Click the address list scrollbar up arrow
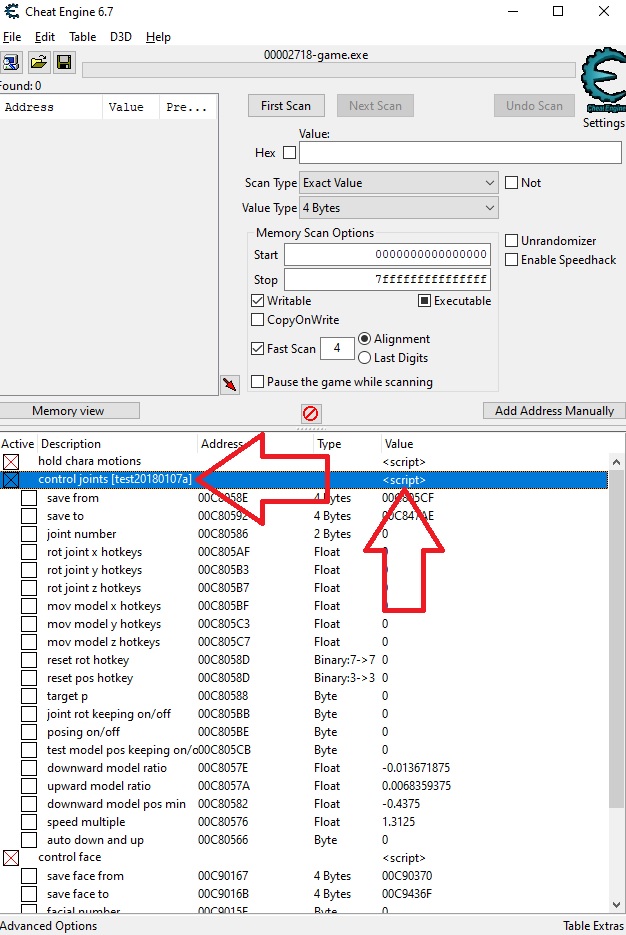The width and height of the screenshot is (626, 935). tap(616, 462)
